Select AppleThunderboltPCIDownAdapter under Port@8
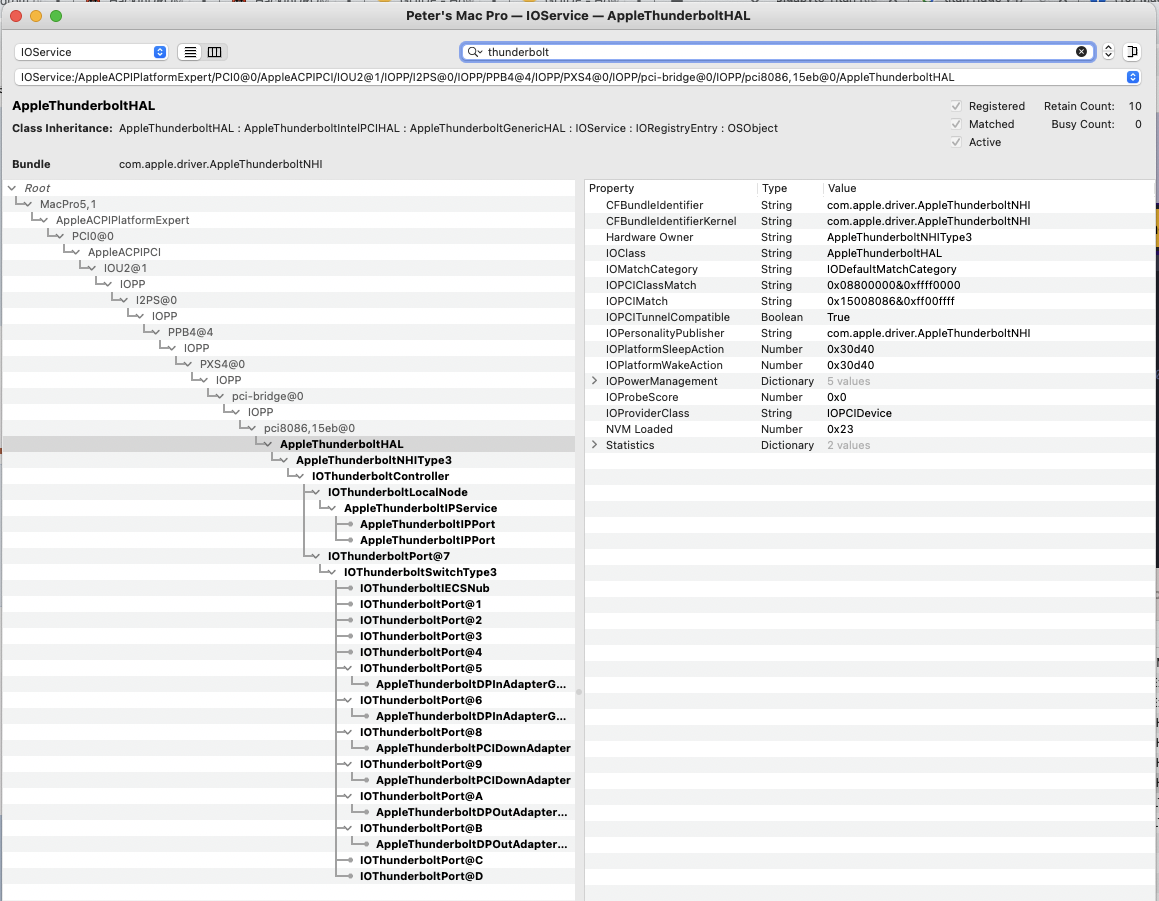 pyautogui.click(x=473, y=748)
